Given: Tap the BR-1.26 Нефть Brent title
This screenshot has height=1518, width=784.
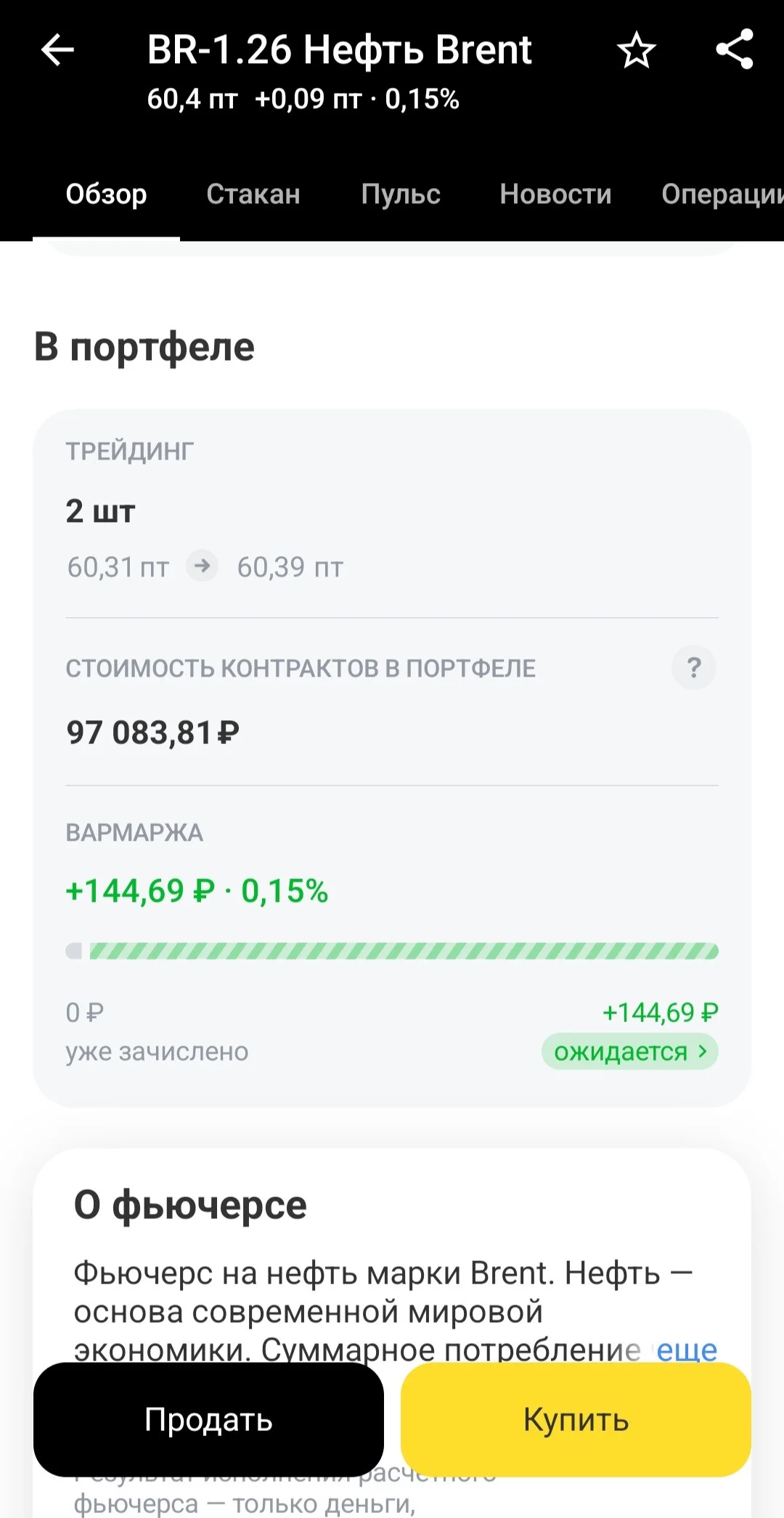Looking at the screenshot, I should click(339, 50).
